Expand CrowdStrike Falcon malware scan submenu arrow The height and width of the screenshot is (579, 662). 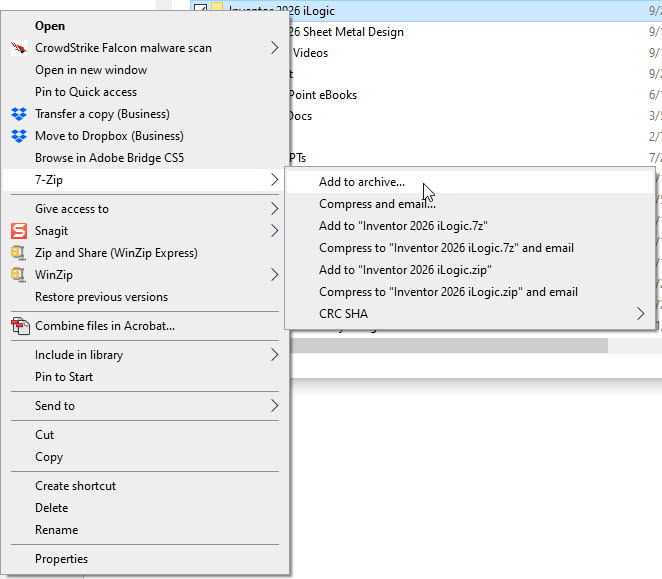[x=274, y=48]
